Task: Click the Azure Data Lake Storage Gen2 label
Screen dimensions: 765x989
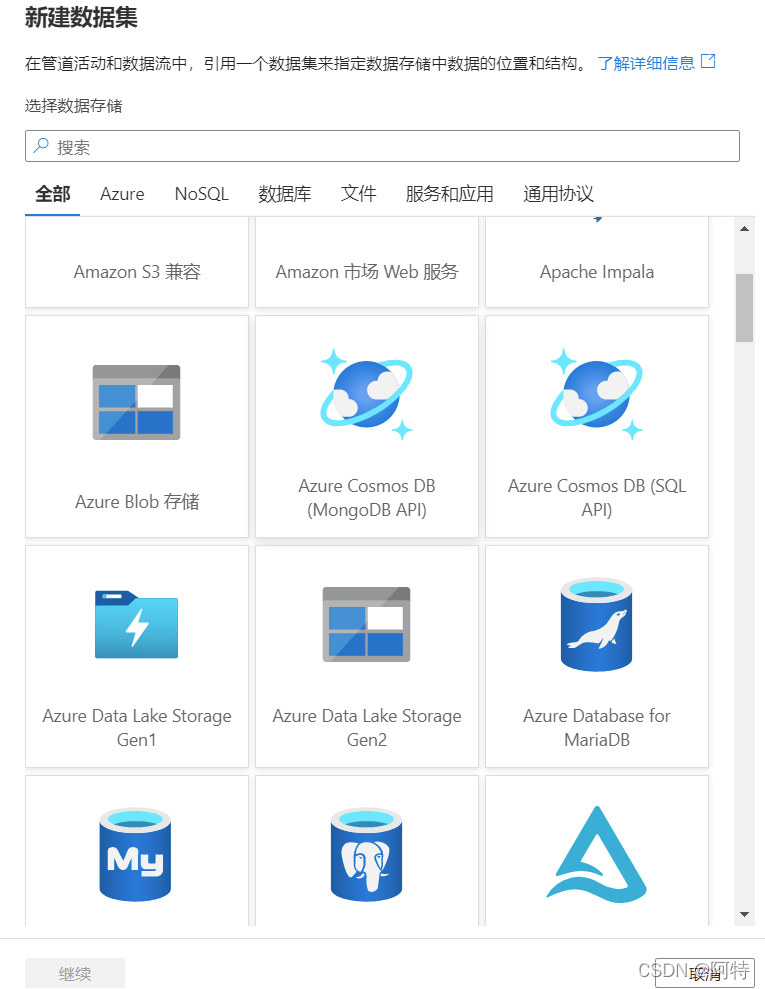Action: coord(366,727)
